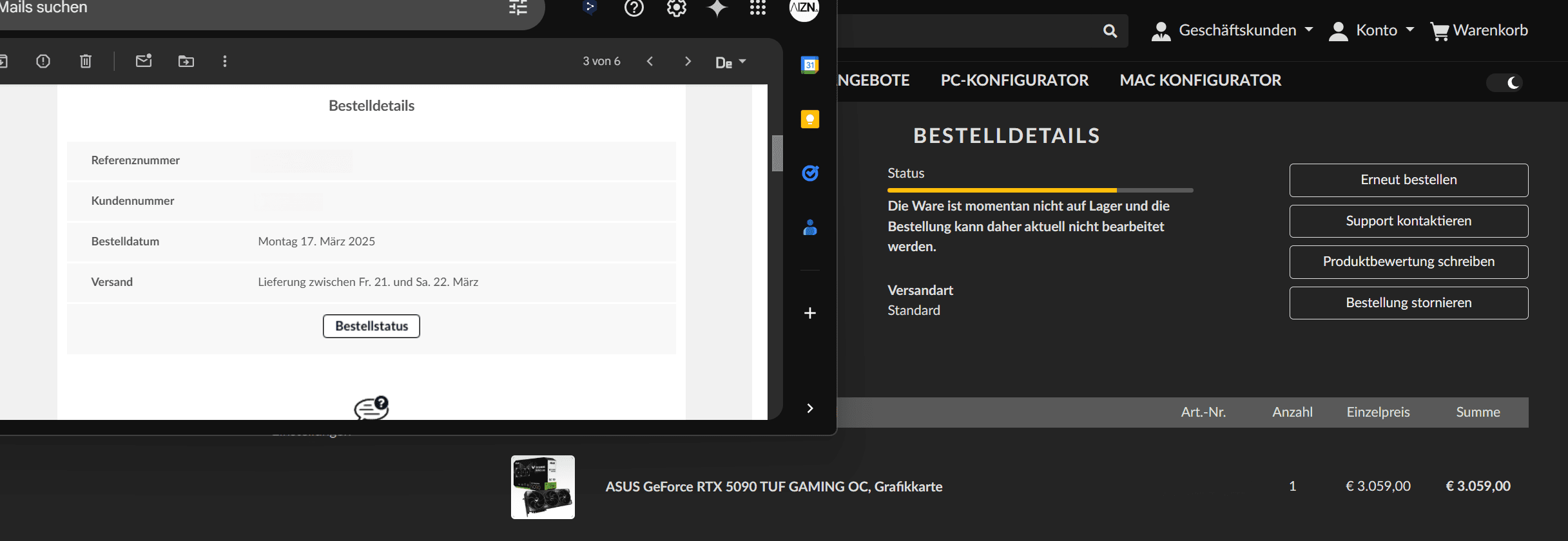The height and width of the screenshot is (541, 1568).
Task: Get add-ons with plus icon in side panel
Action: coord(810,313)
